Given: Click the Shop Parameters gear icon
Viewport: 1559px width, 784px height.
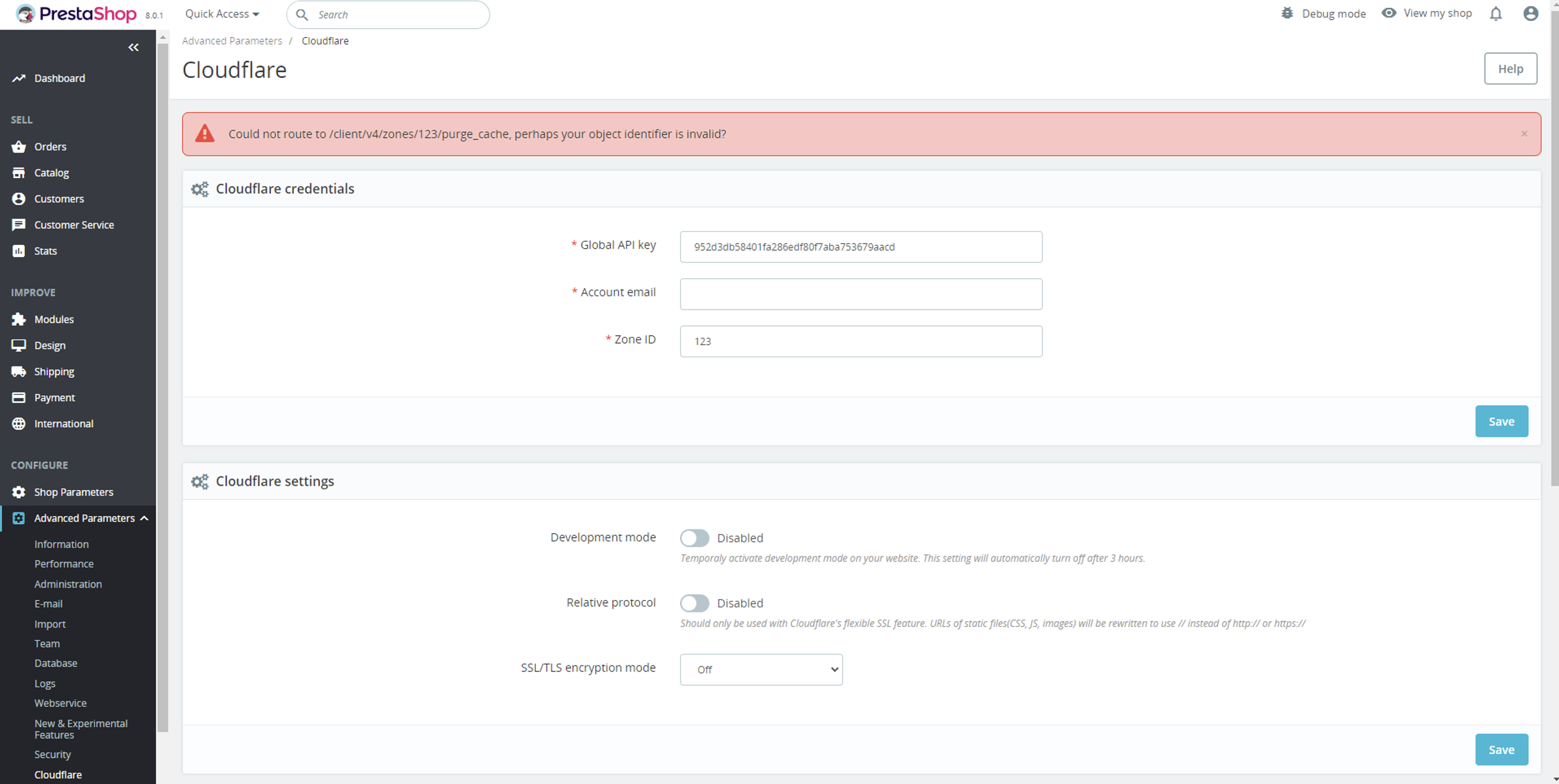Looking at the screenshot, I should tap(18, 492).
